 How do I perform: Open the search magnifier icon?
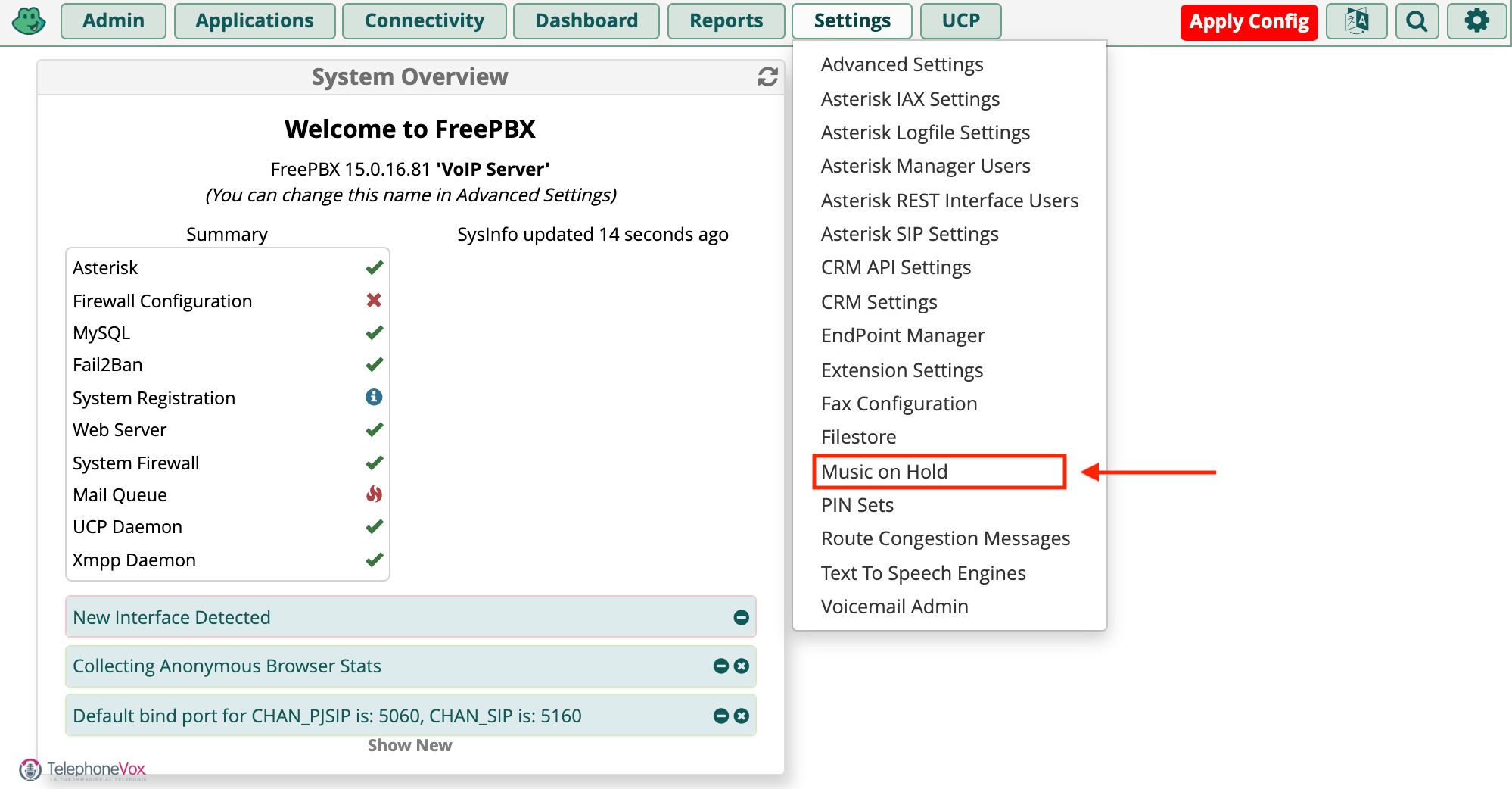(1417, 21)
